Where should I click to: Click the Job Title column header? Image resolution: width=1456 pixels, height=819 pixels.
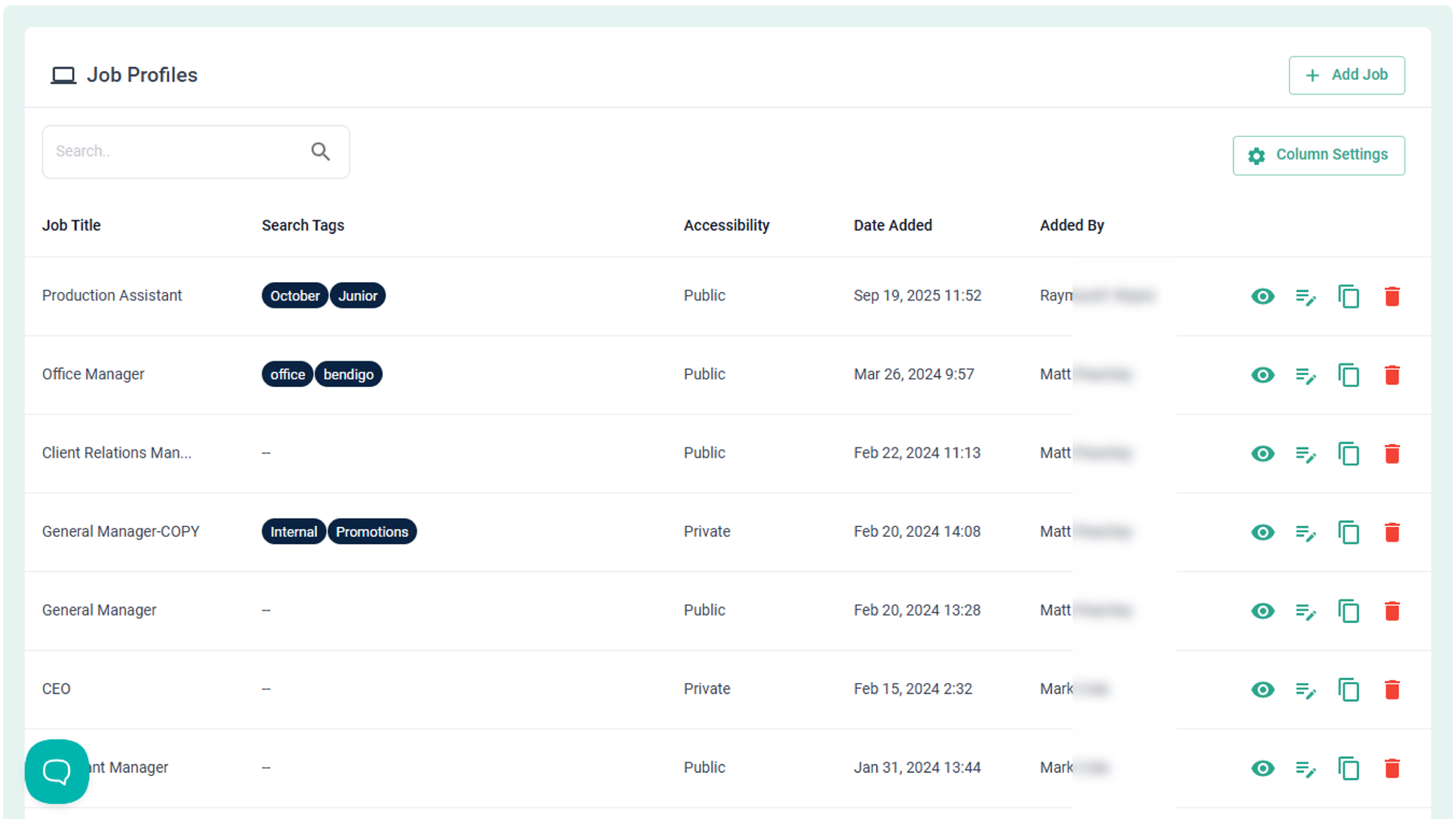tap(71, 225)
